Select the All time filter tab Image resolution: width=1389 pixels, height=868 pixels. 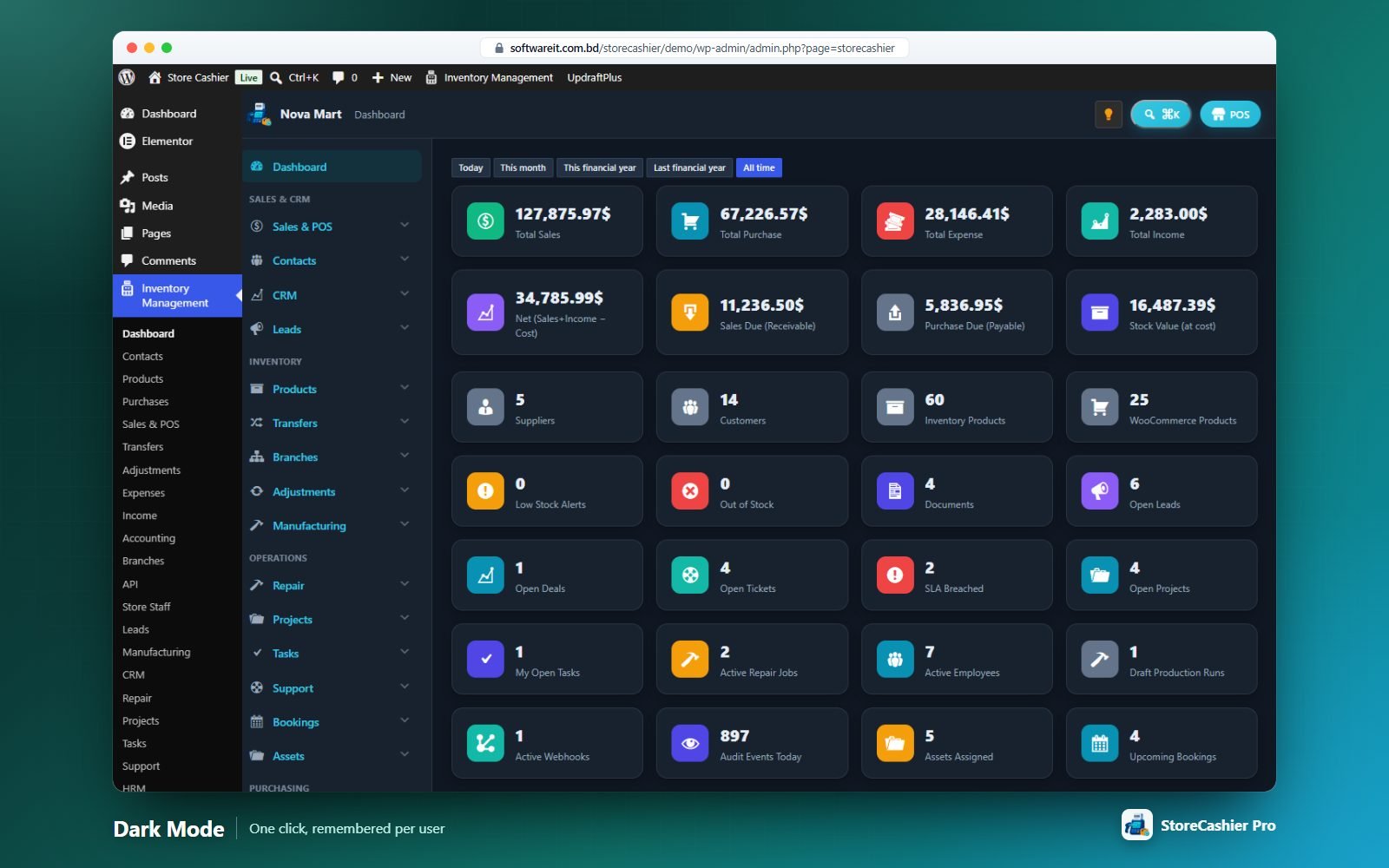pos(759,168)
